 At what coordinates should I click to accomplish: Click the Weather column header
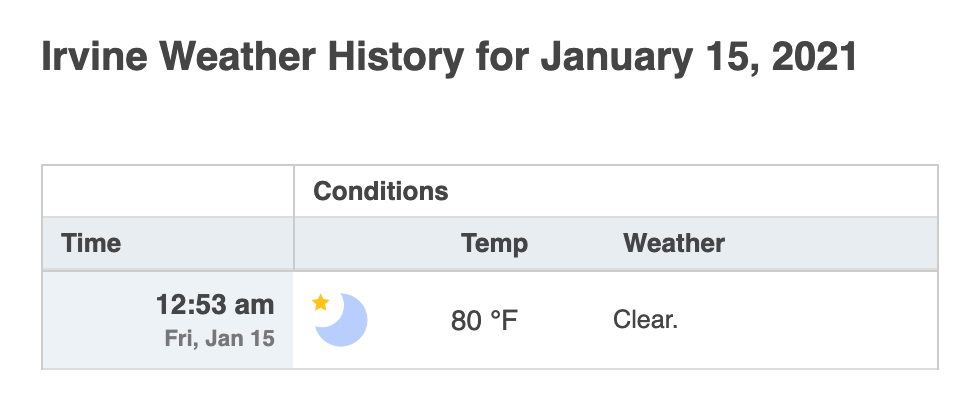coord(674,243)
